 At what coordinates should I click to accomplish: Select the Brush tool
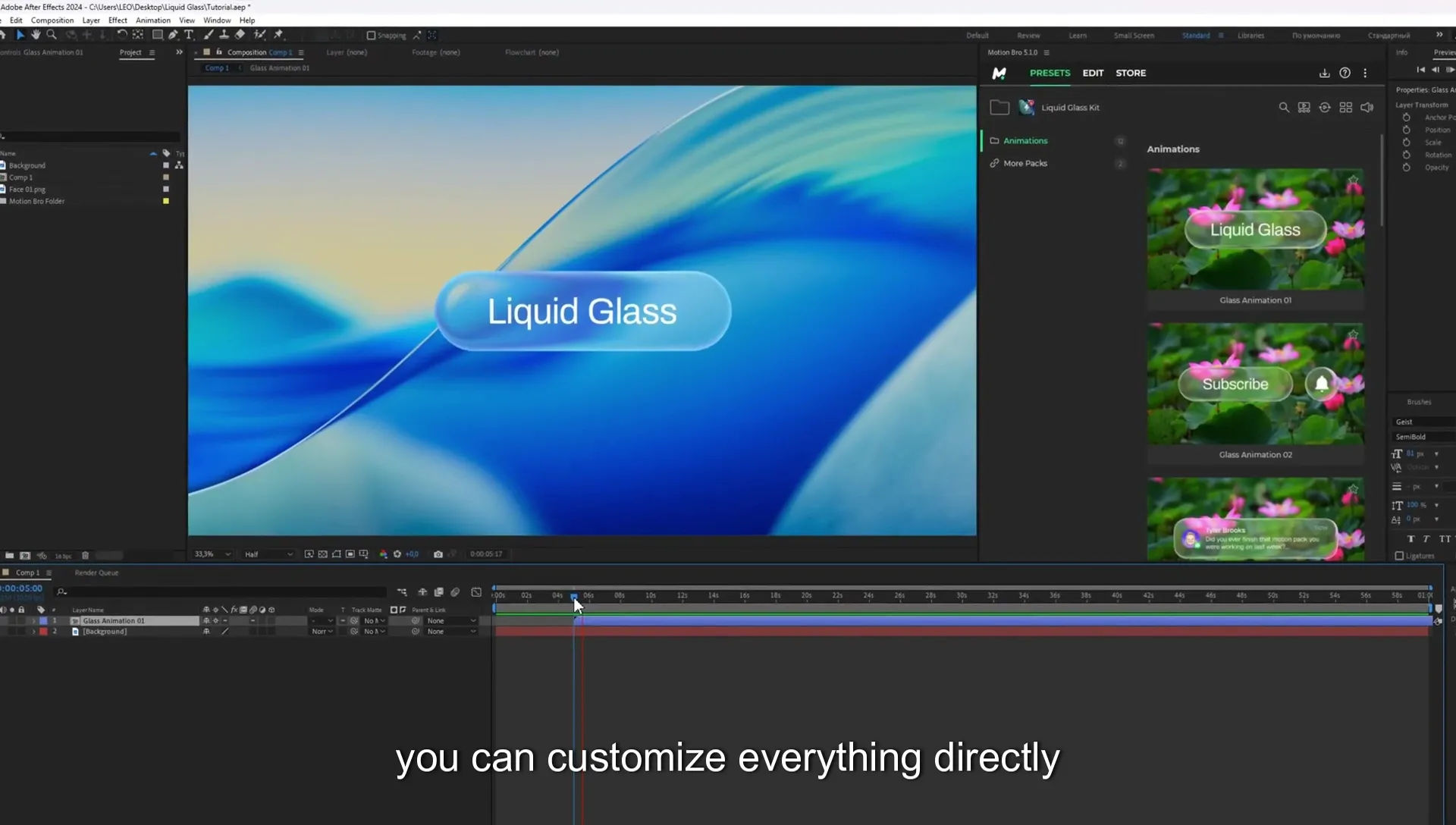(x=209, y=35)
